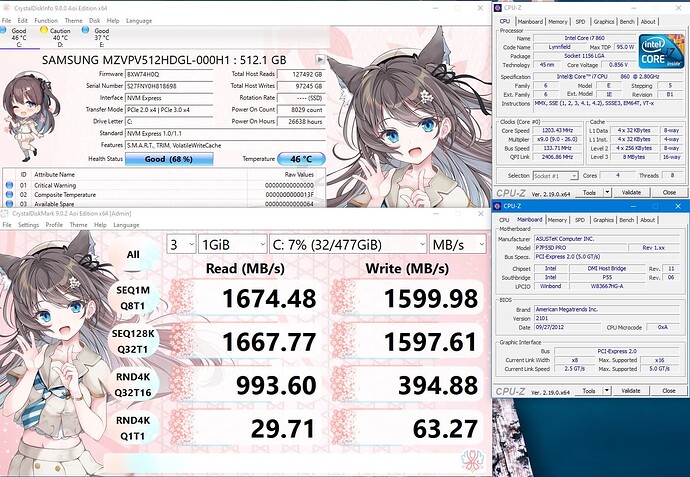
Task: Open the Theme menu in CrystalDiskInfo
Action: click(73, 21)
